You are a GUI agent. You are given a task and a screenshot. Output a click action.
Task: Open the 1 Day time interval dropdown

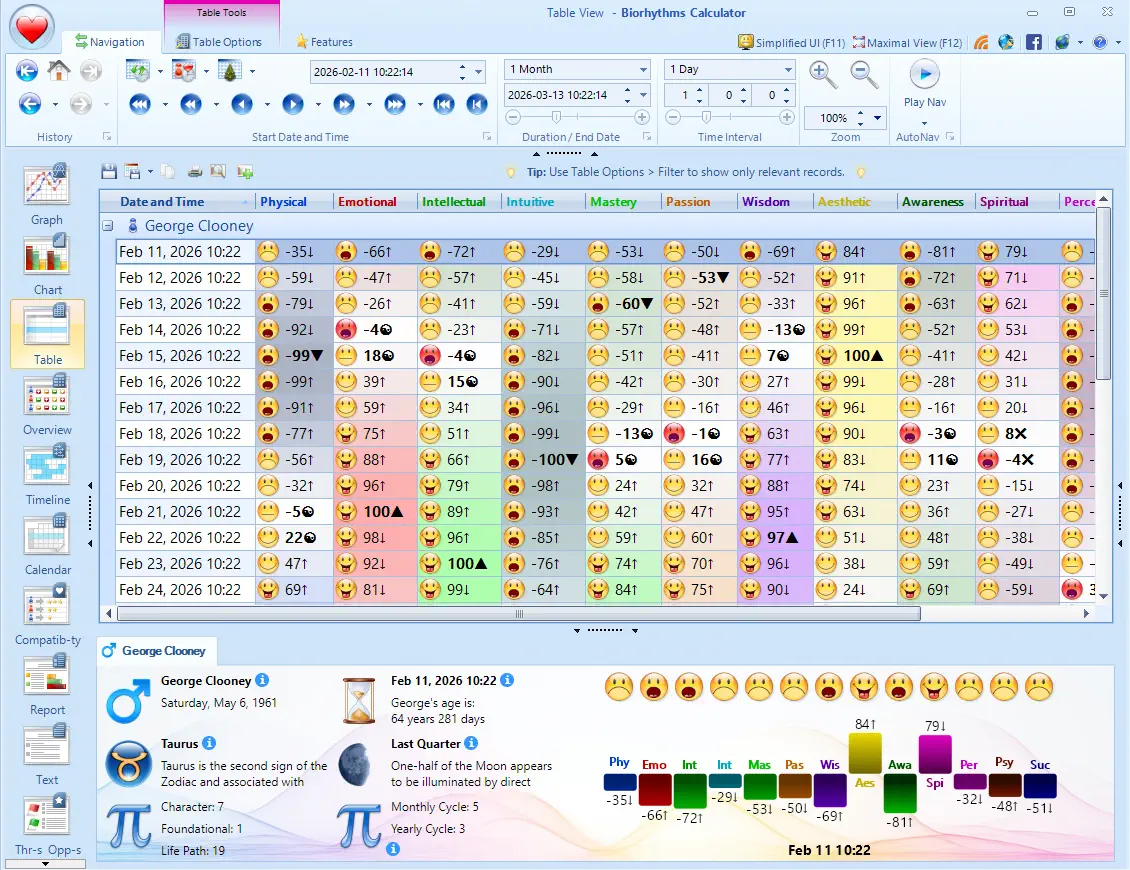785,68
